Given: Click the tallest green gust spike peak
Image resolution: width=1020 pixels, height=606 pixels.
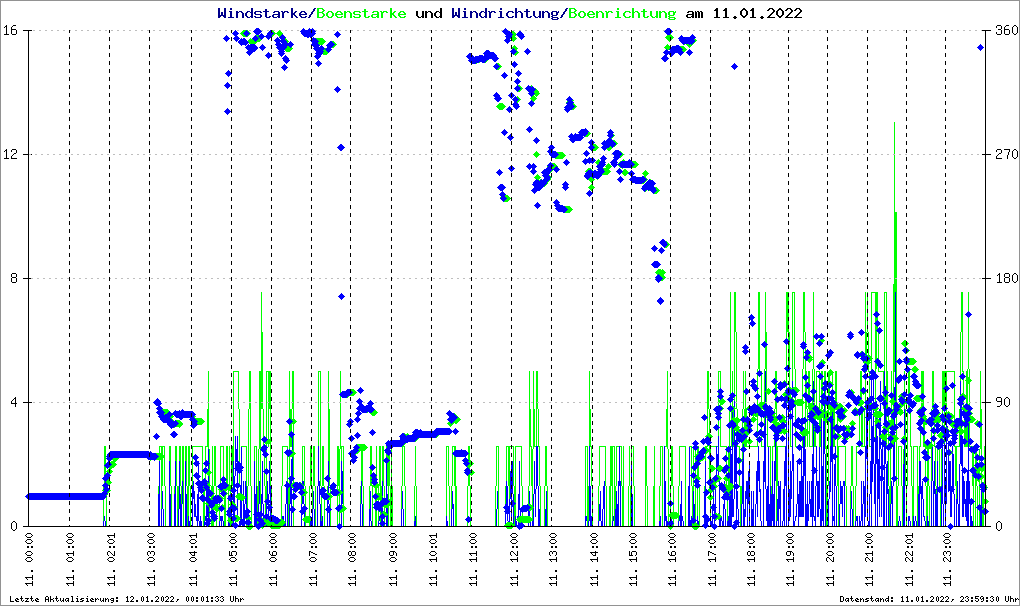Looking at the screenshot, I should 895,124.
